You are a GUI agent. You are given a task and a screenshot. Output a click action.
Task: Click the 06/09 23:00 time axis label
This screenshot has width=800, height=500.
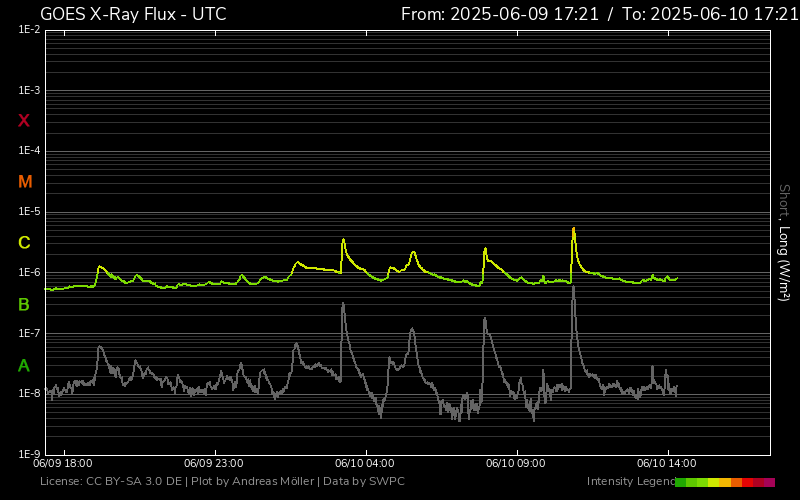click(x=214, y=464)
